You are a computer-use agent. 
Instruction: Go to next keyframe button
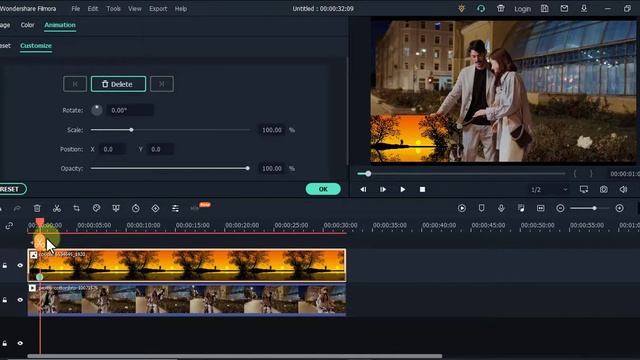click(x=162, y=84)
